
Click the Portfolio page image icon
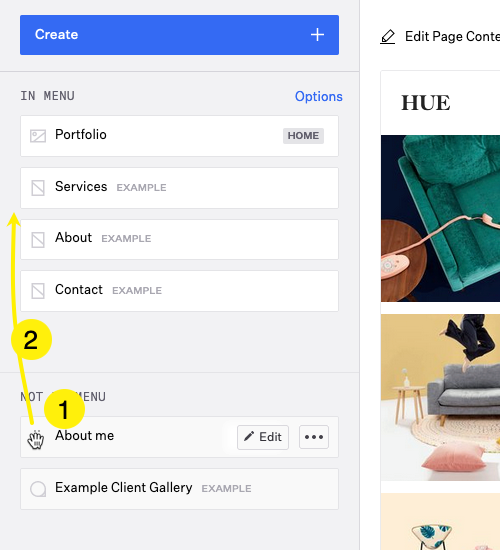coord(38,136)
